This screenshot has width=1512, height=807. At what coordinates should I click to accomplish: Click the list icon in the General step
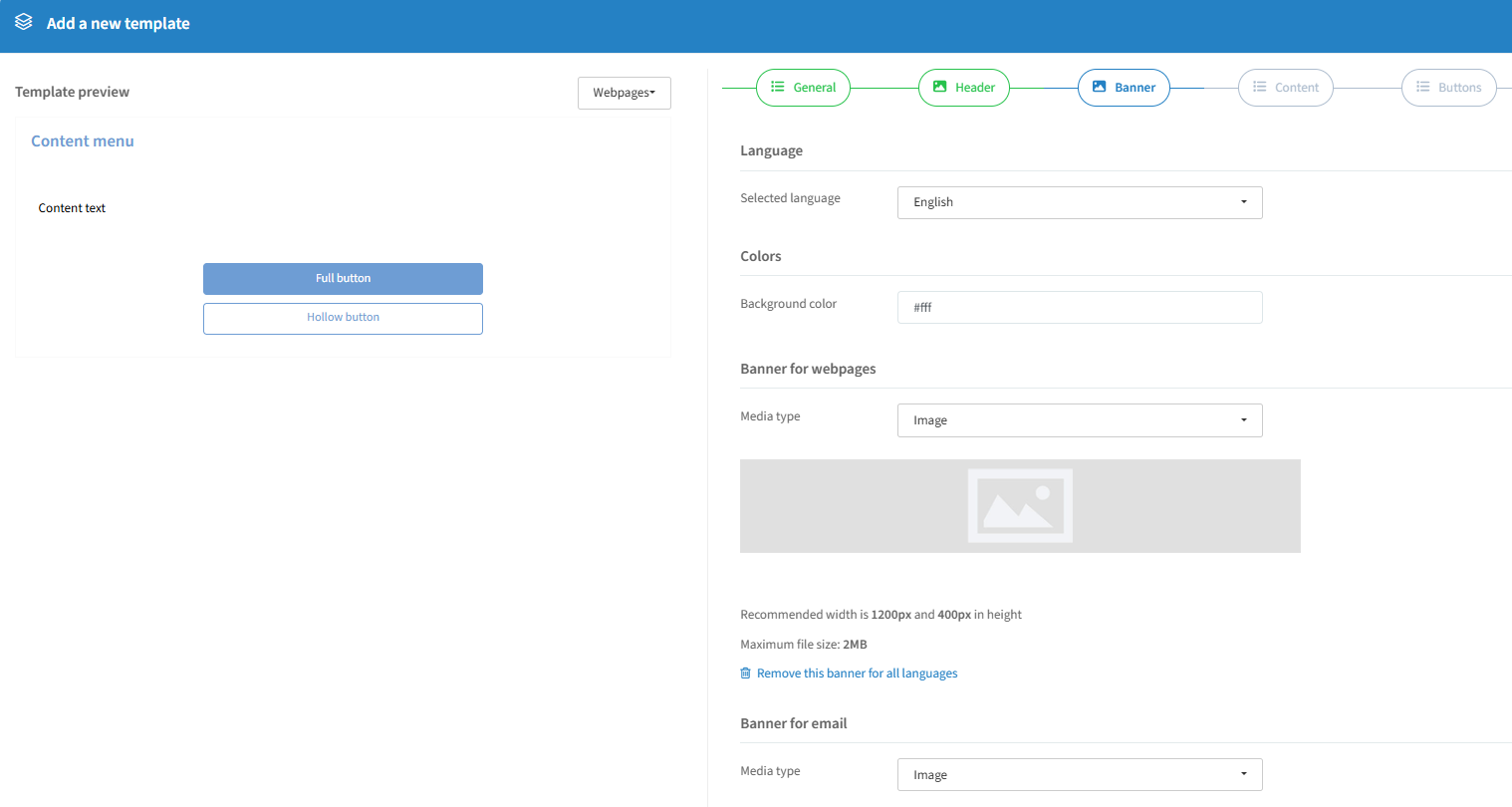click(778, 87)
